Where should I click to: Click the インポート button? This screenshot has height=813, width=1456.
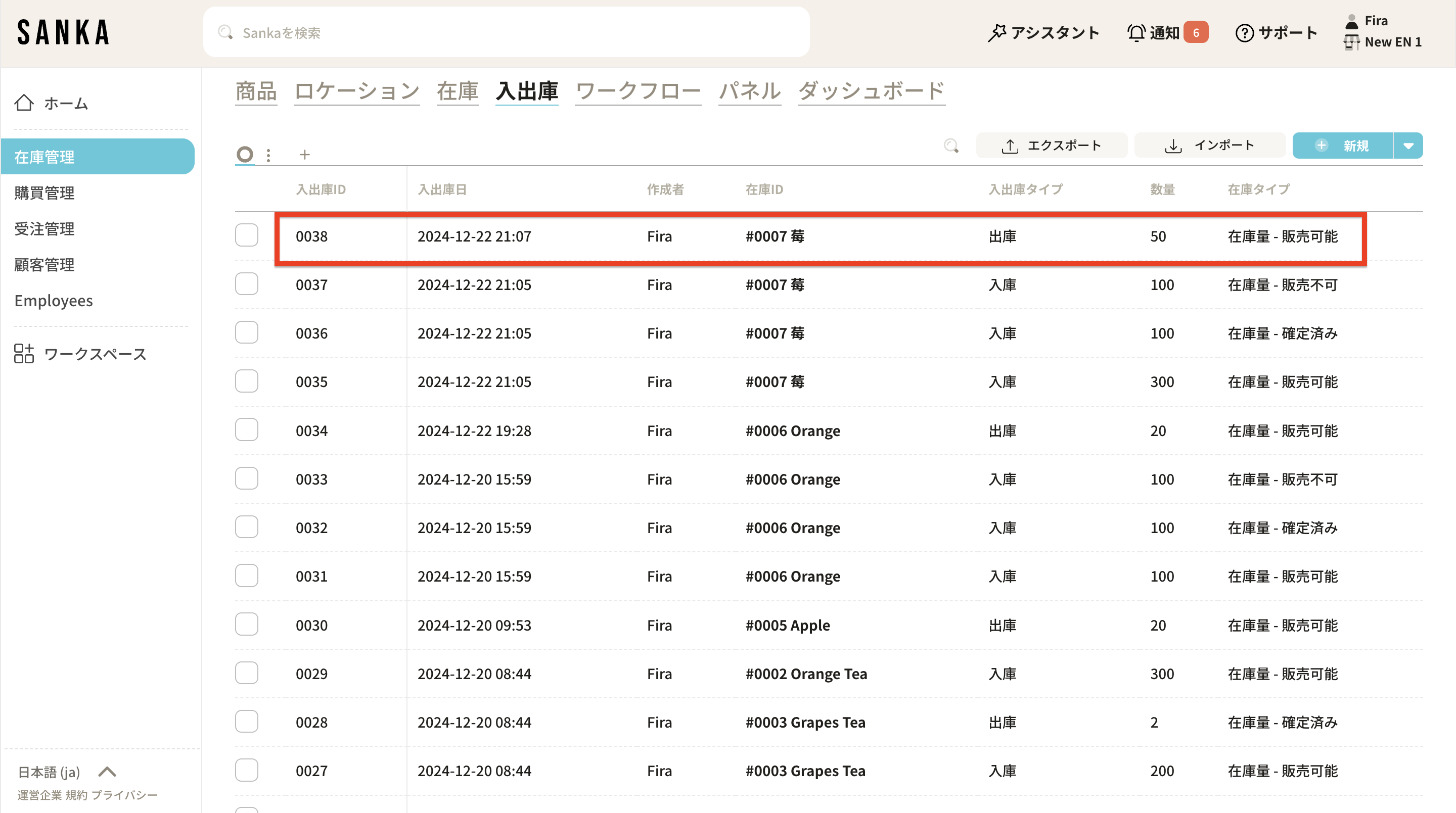click(1210, 146)
